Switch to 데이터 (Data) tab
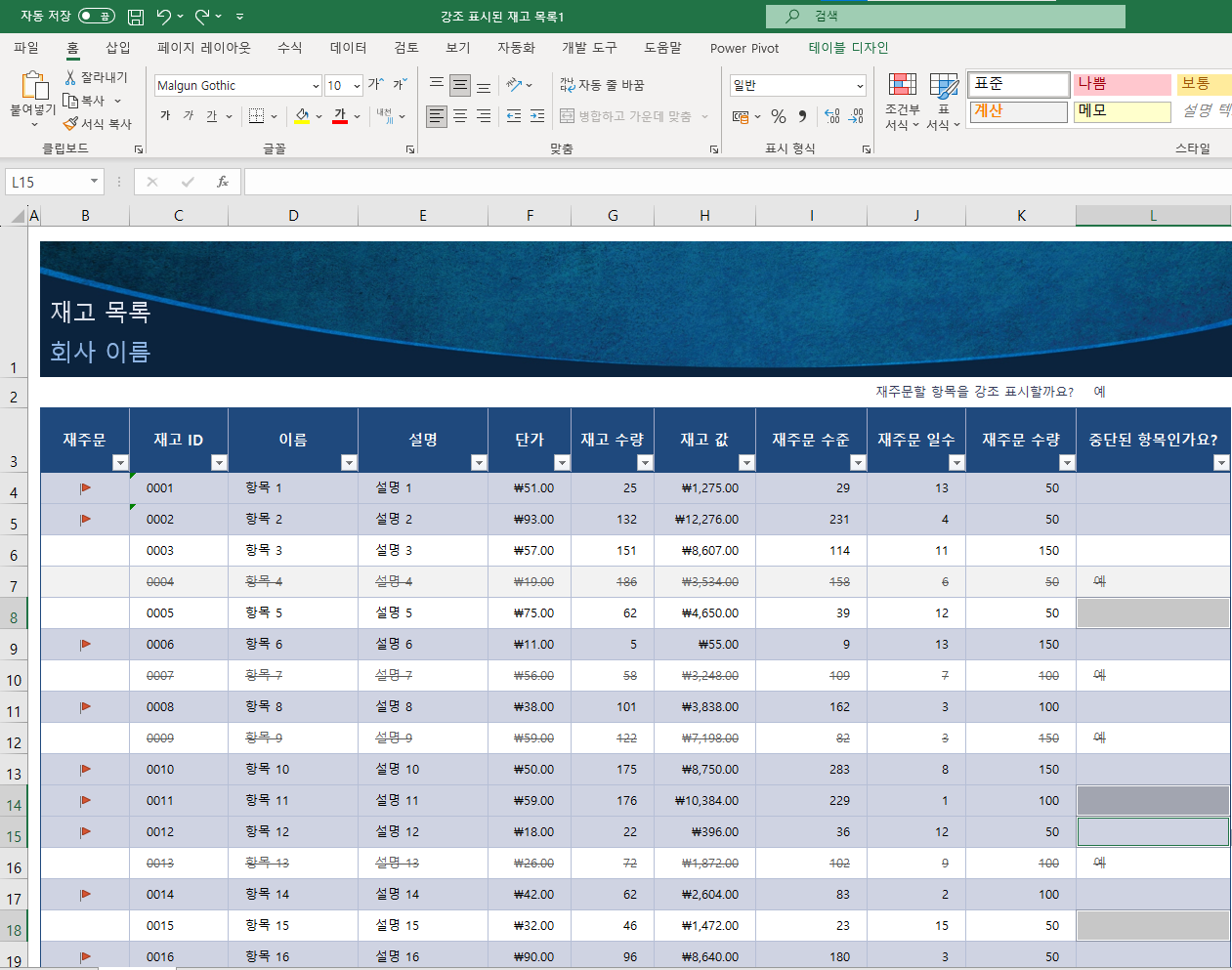The width and height of the screenshot is (1232, 970). click(x=348, y=48)
